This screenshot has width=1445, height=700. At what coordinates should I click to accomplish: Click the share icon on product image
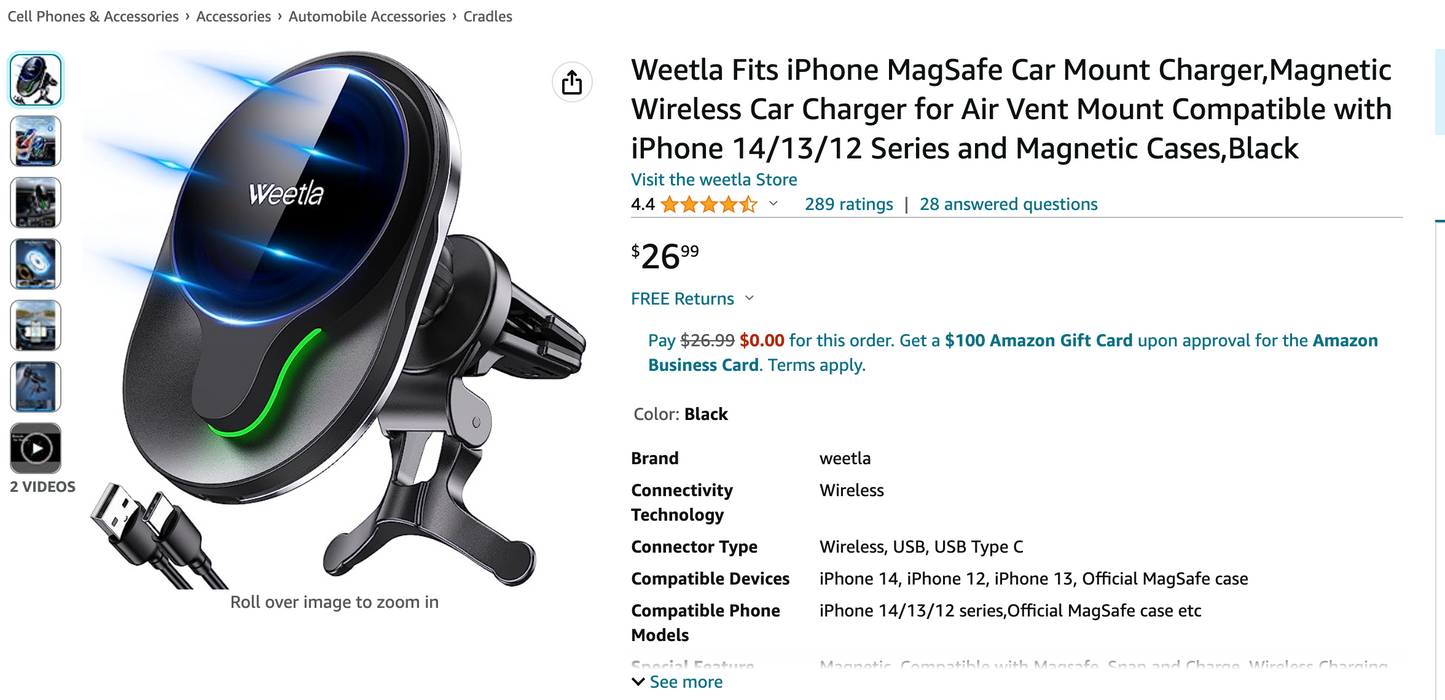pos(572,82)
